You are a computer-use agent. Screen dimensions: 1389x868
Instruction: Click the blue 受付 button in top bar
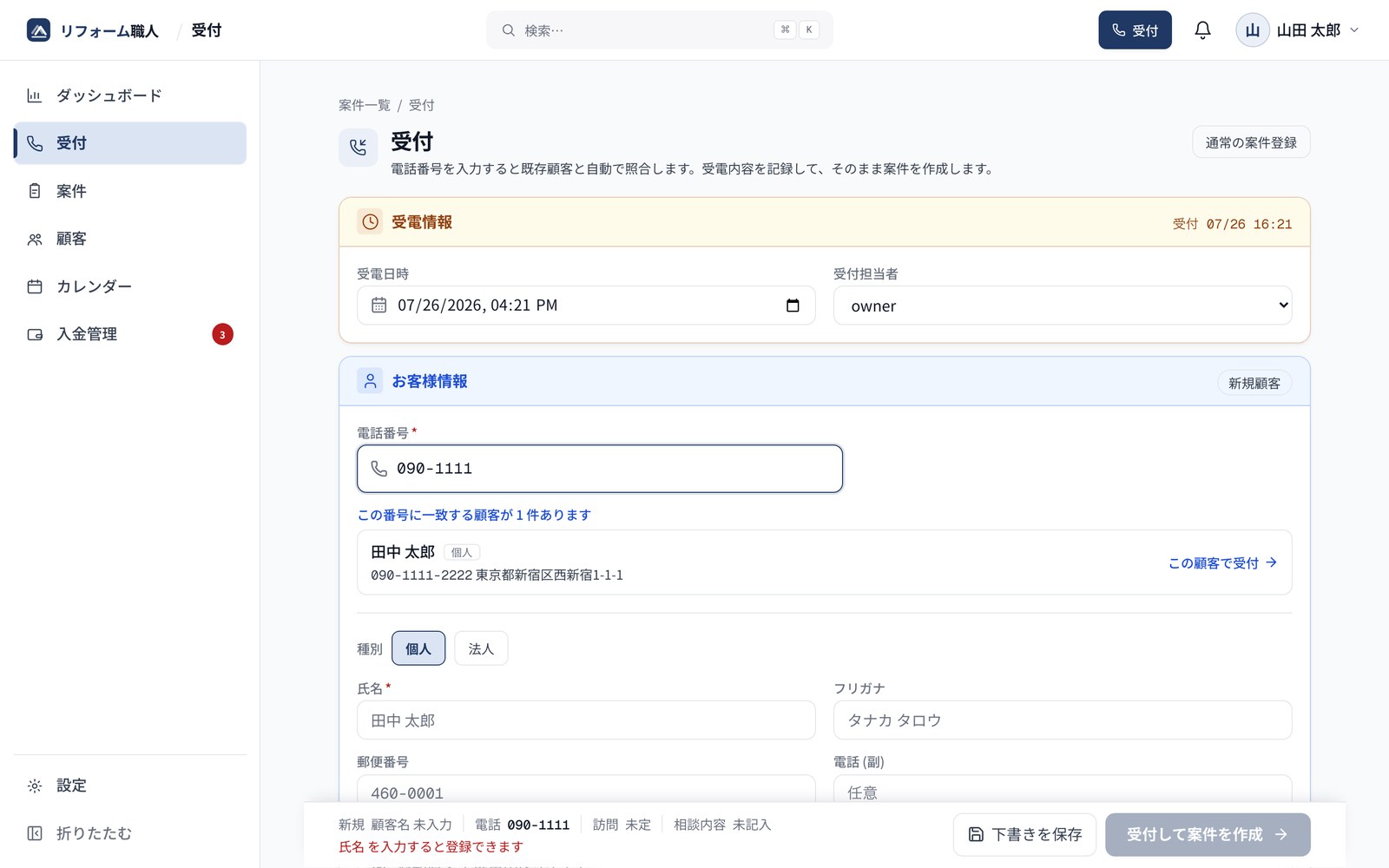coord(1135,30)
